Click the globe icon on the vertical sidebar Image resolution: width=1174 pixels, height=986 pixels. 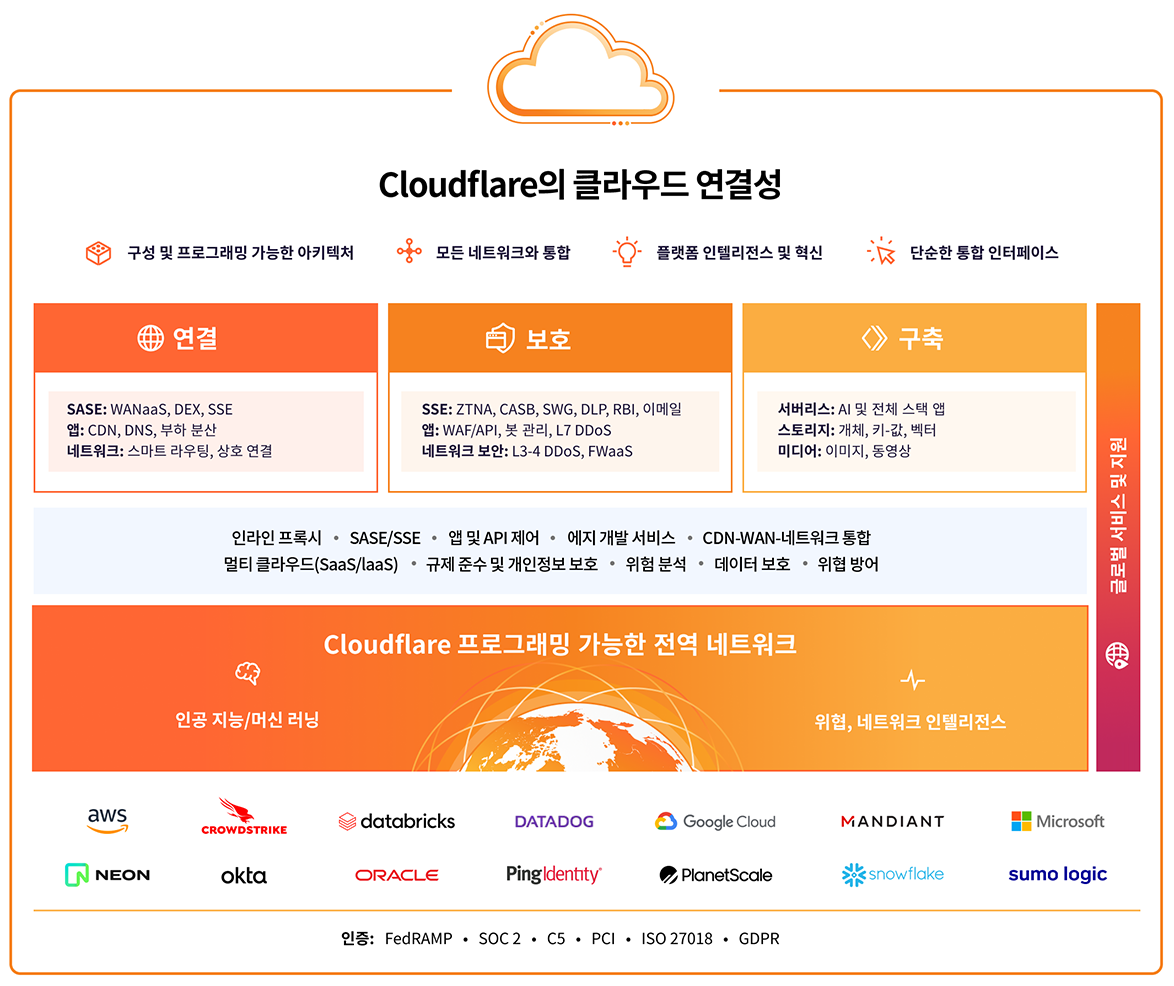[x=1117, y=655]
